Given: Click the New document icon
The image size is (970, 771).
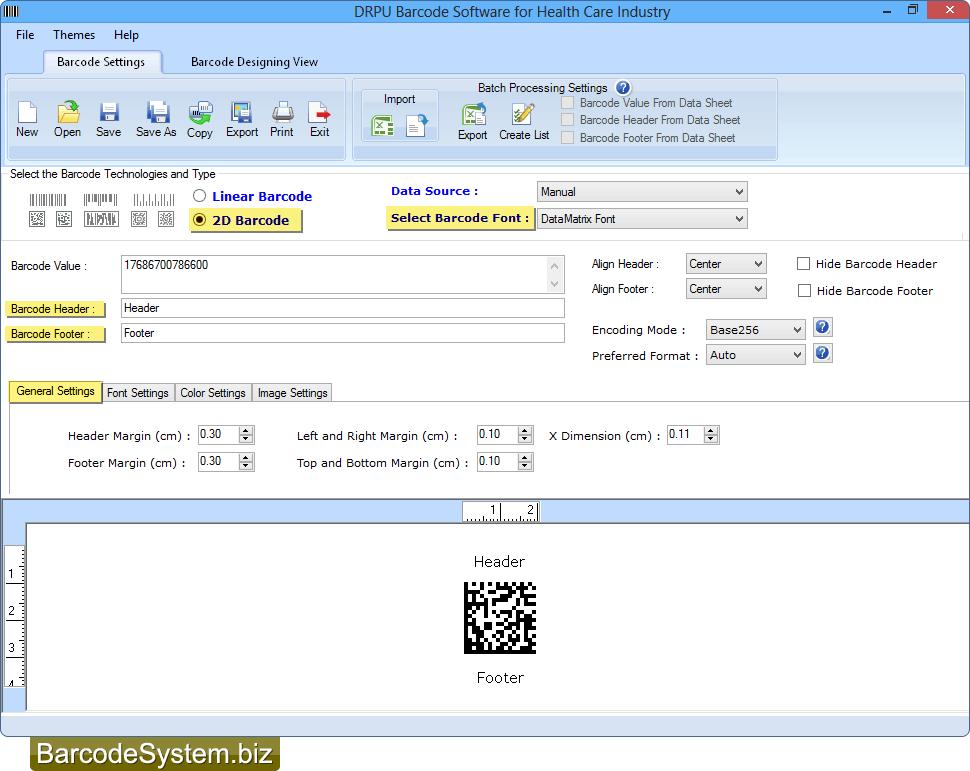Looking at the screenshot, I should (x=27, y=113).
